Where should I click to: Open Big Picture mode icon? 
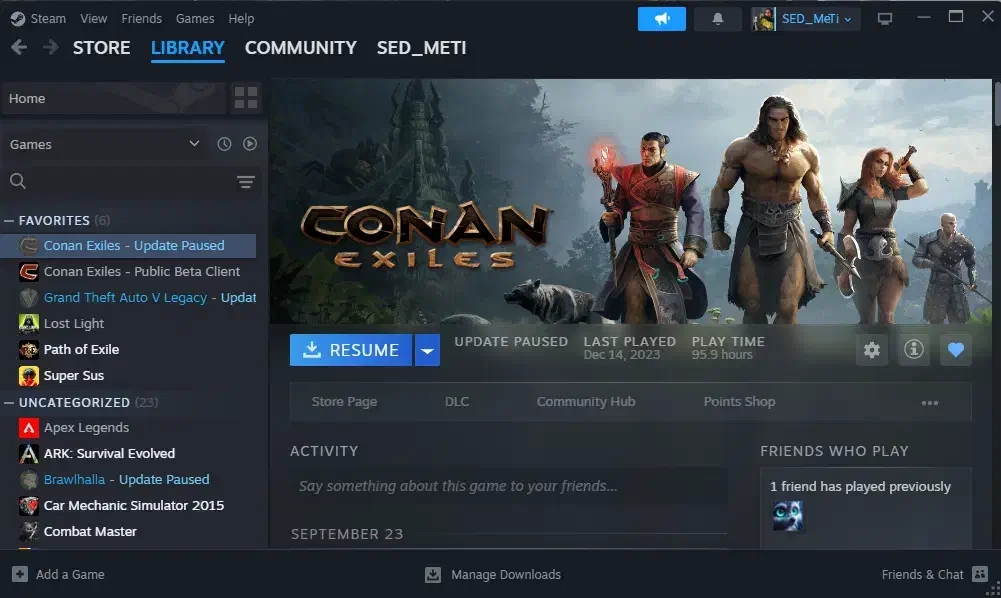pyautogui.click(x=884, y=19)
